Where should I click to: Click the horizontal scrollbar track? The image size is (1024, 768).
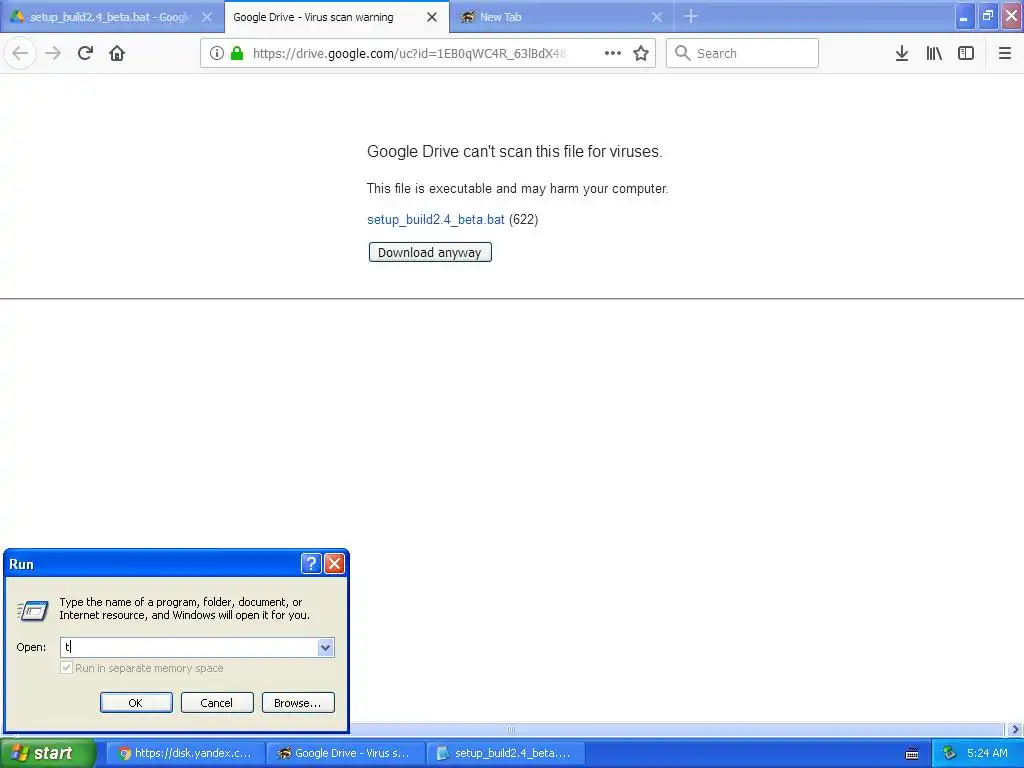click(x=677, y=729)
